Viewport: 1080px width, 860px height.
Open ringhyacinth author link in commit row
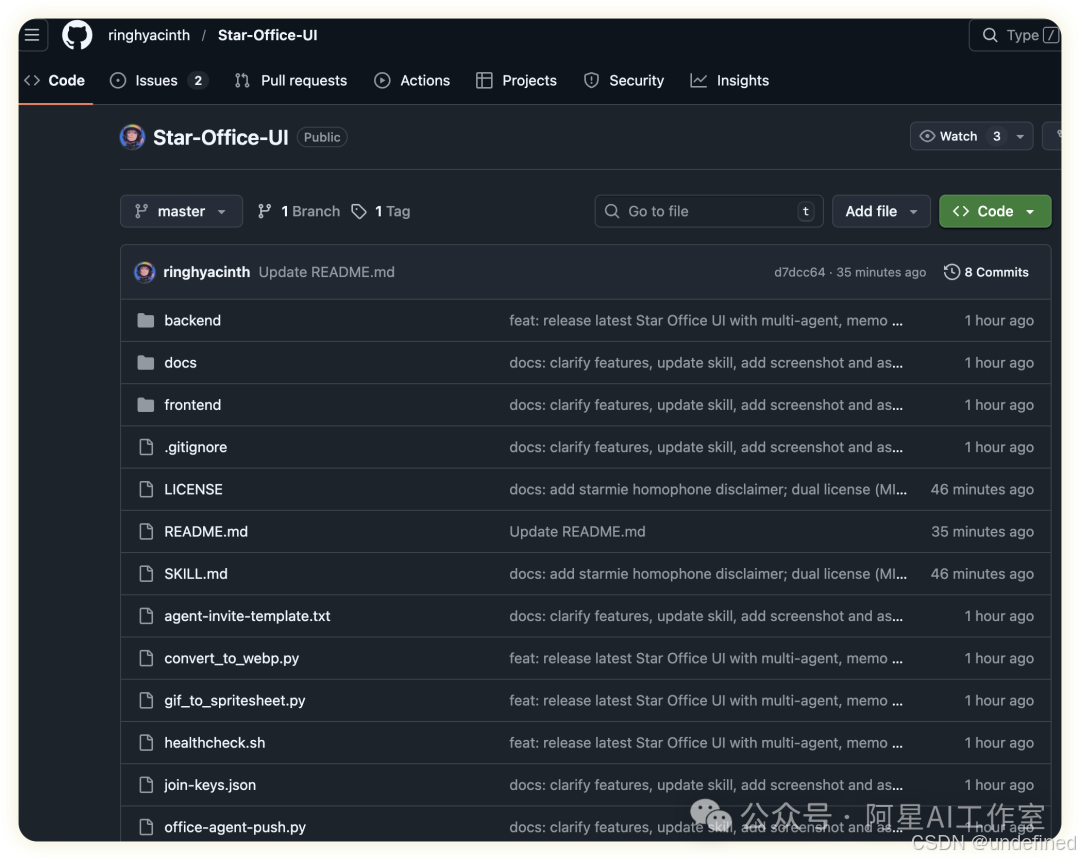[207, 272]
